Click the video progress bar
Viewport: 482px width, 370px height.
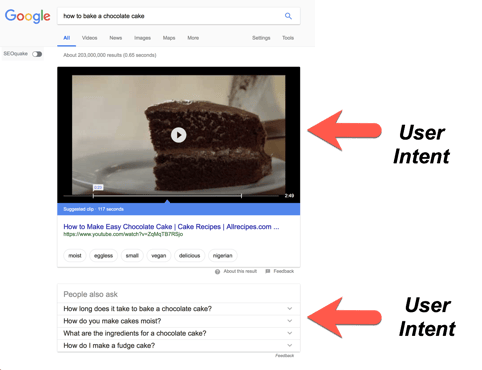pyautogui.click(x=171, y=196)
